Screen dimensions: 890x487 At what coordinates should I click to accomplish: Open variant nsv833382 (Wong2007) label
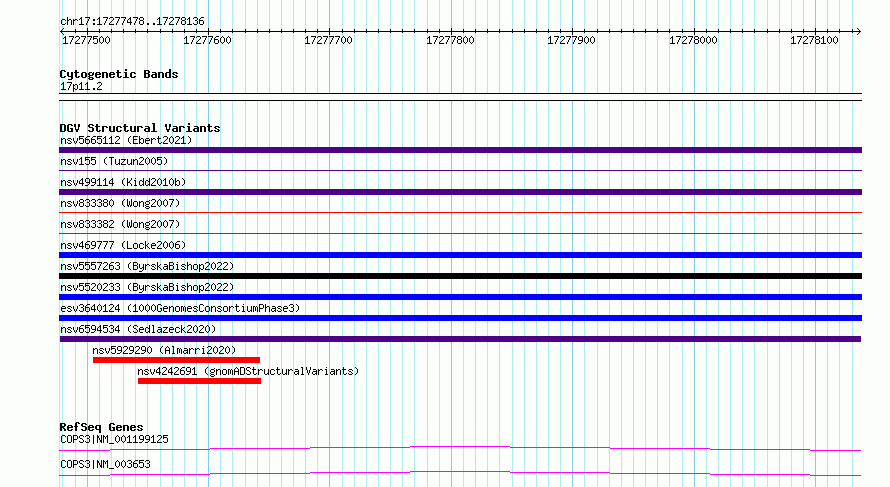coord(120,224)
